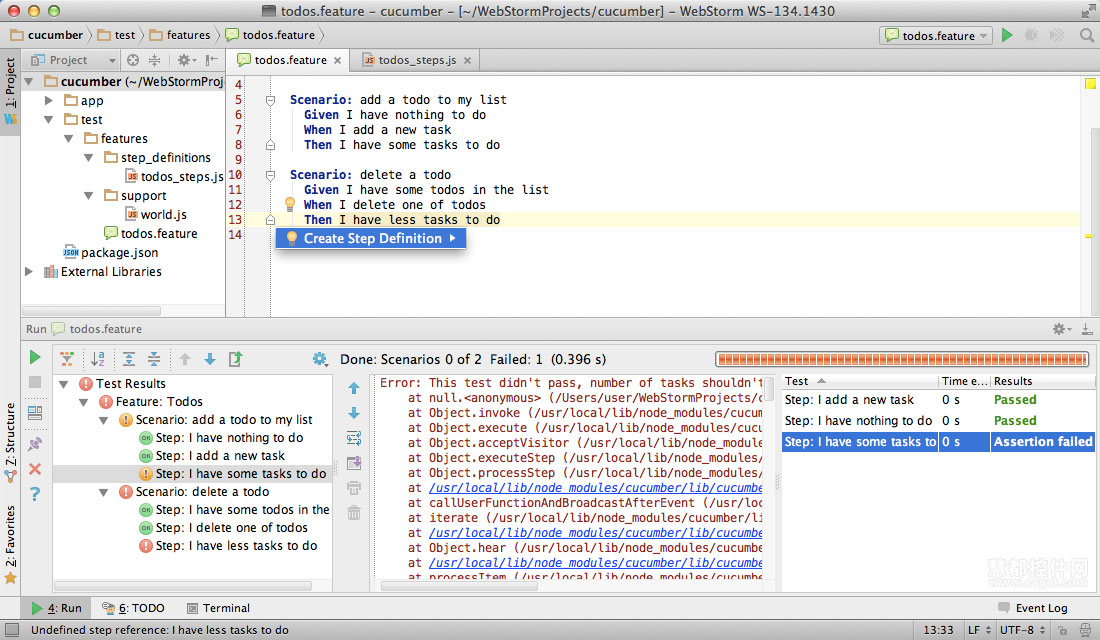Image resolution: width=1100 pixels, height=640 pixels.
Task: Click the stop button in Run panel
Action: [34, 382]
